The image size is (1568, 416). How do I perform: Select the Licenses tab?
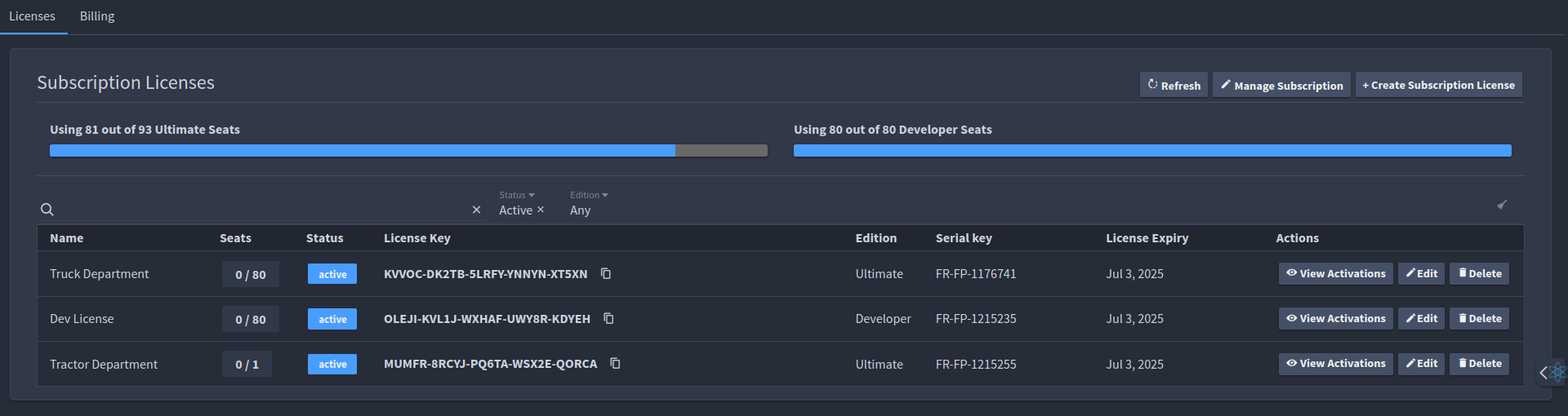pyautogui.click(x=33, y=16)
